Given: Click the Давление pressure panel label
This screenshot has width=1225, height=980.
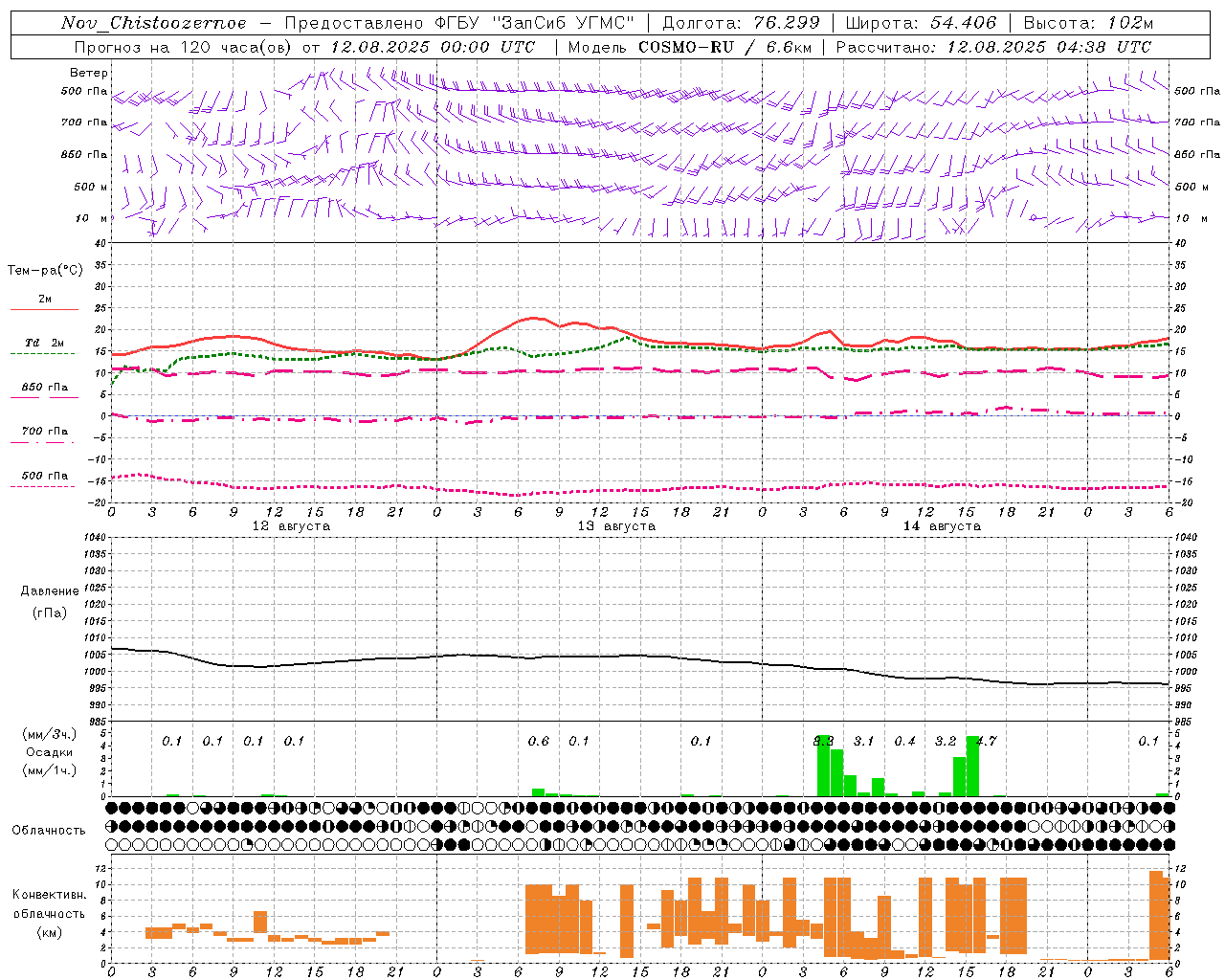Looking at the screenshot, I should (x=48, y=591).
